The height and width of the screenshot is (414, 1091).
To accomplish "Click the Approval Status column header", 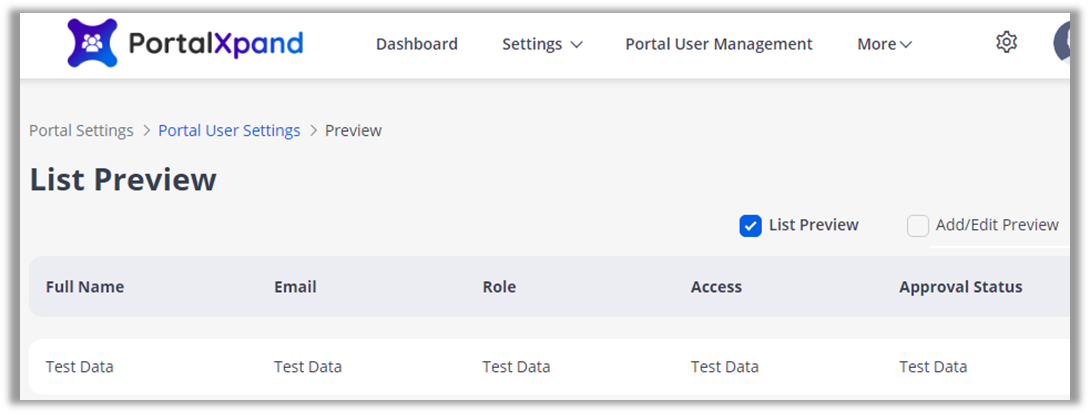I will (x=960, y=287).
